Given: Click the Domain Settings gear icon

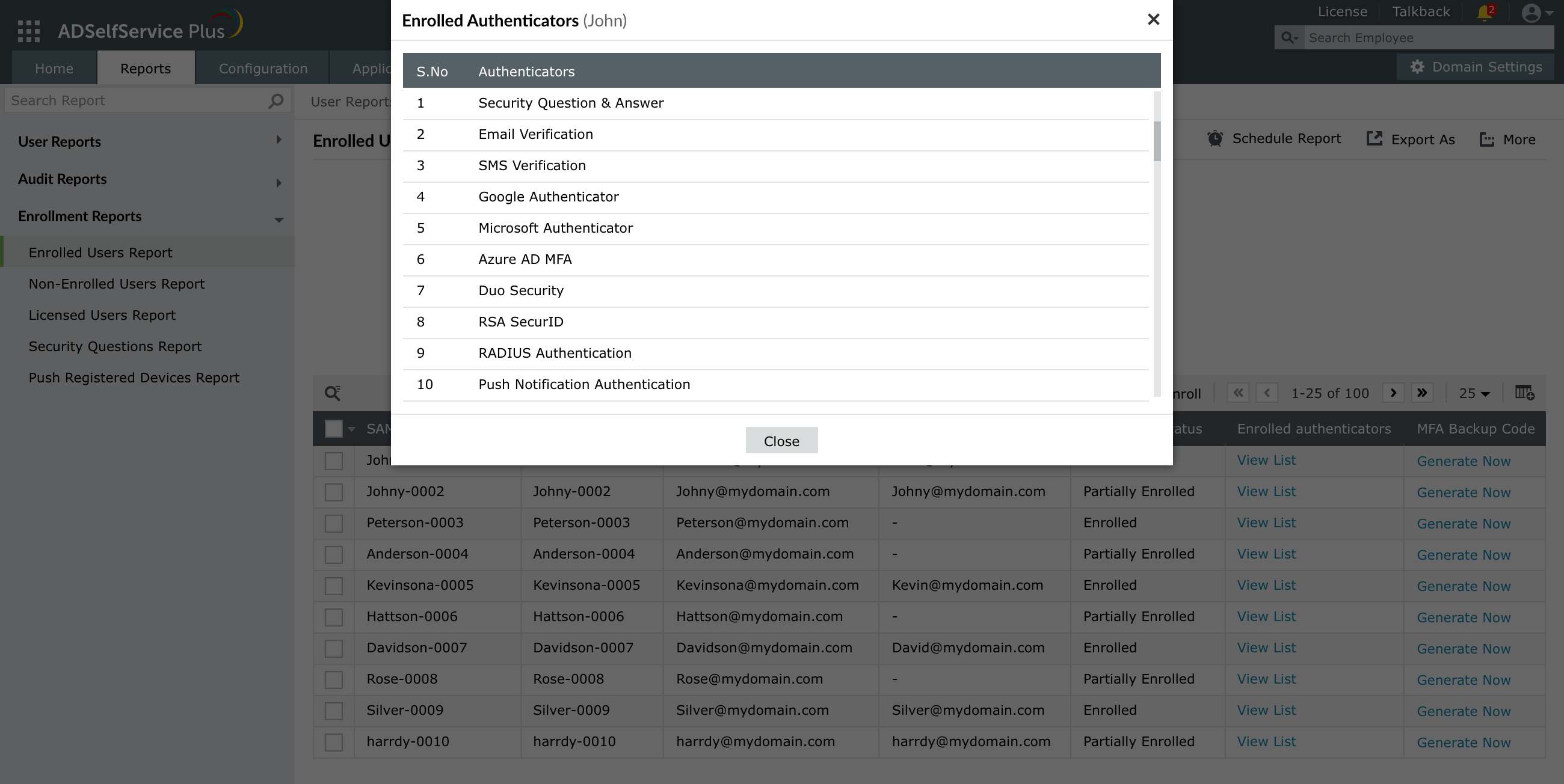Looking at the screenshot, I should 1417,67.
